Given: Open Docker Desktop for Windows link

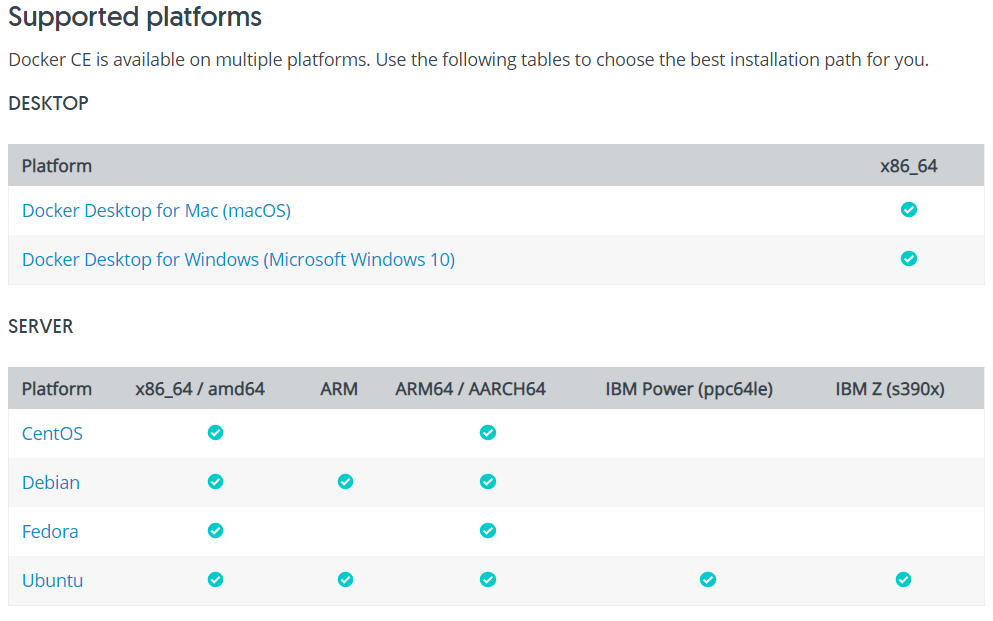Looking at the screenshot, I should click(238, 260).
